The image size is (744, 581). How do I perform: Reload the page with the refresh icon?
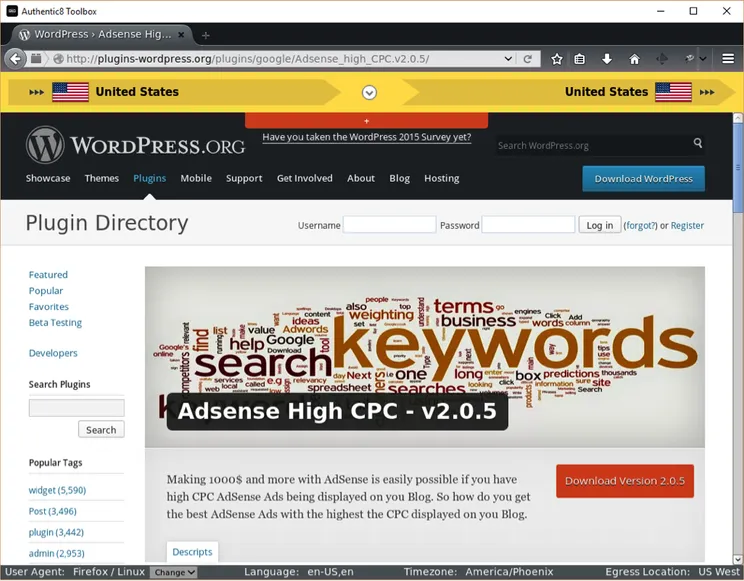[528, 59]
